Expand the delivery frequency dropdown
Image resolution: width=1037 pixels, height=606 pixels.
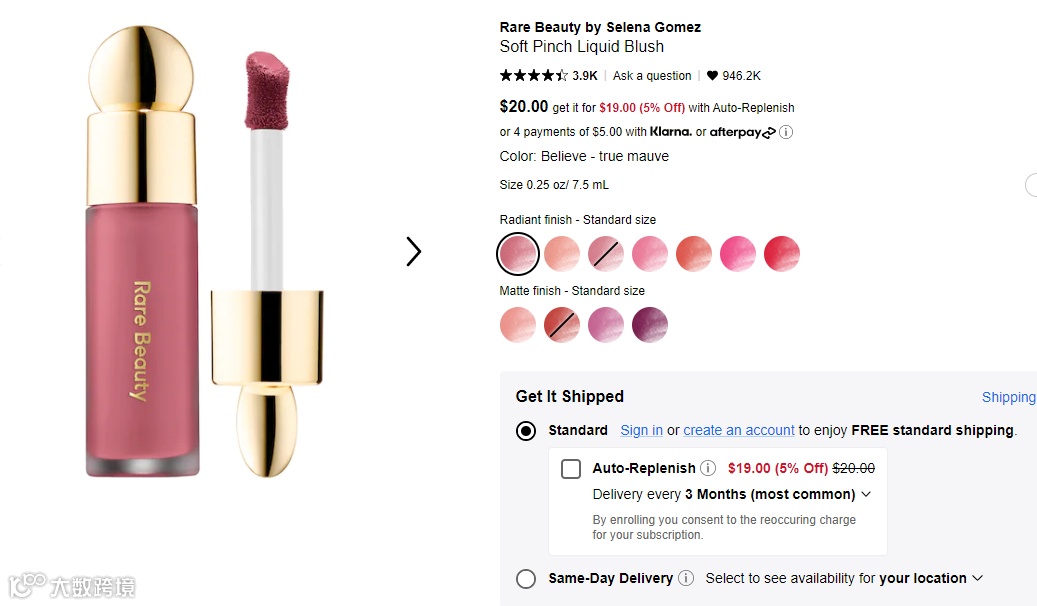[x=865, y=494]
